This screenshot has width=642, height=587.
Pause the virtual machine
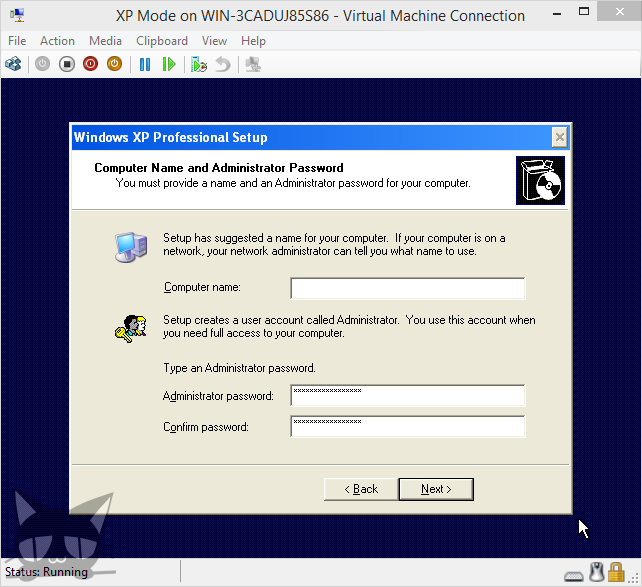145,64
